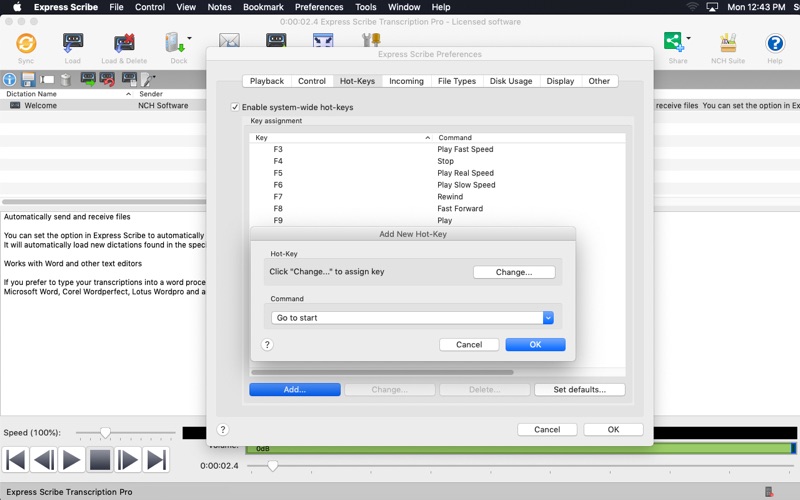Click the Sync toolbar icon
This screenshot has width=800, height=500.
[x=26, y=43]
